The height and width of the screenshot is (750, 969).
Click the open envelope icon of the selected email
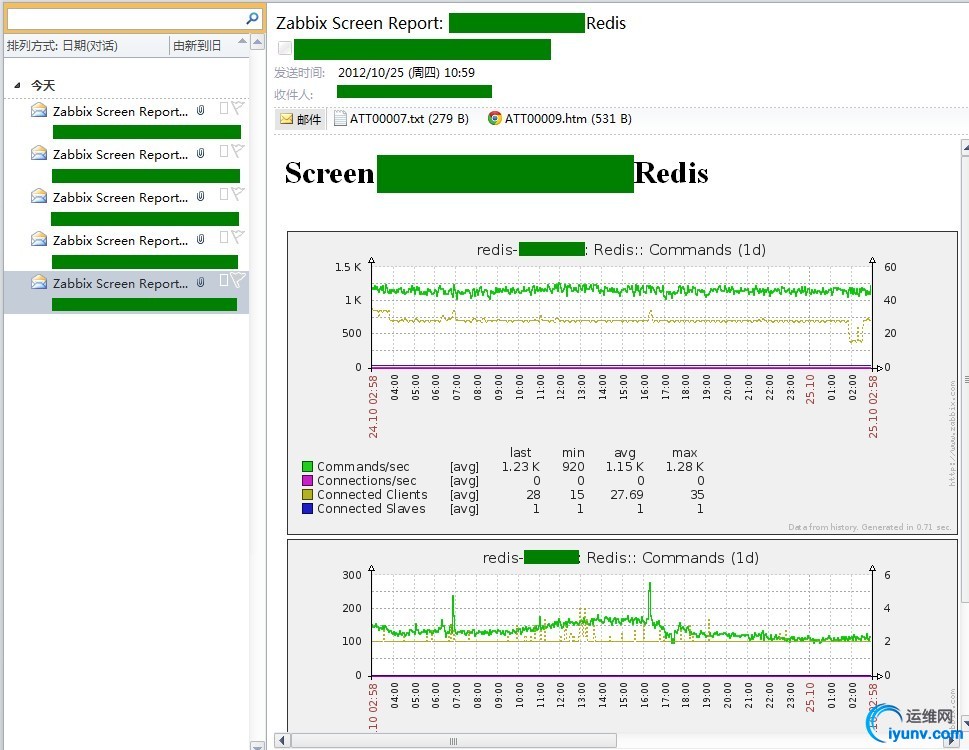pyautogui.click(x=40, y=283)
